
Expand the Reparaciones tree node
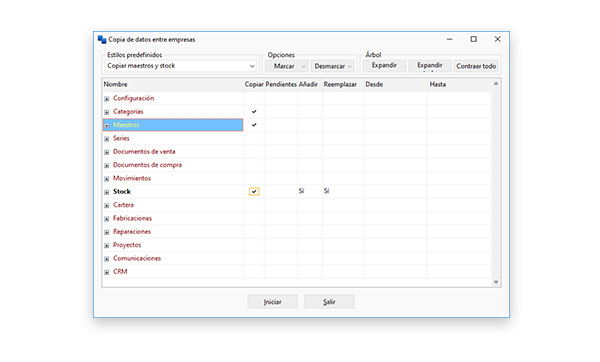pyautogui.click(x=107, y=232)
